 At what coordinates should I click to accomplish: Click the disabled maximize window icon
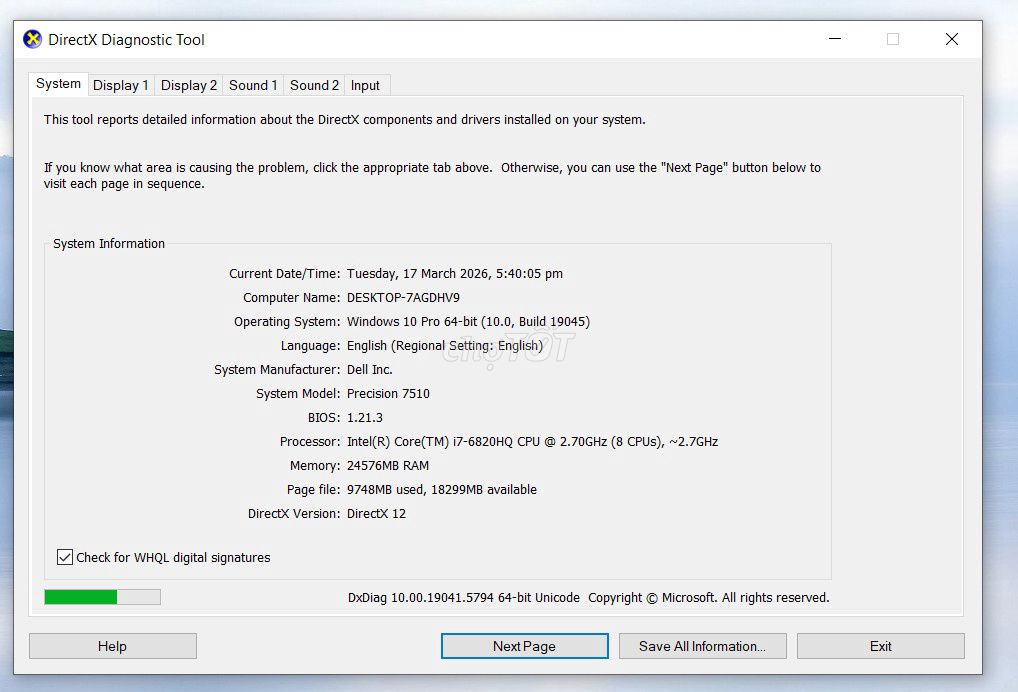893,39
